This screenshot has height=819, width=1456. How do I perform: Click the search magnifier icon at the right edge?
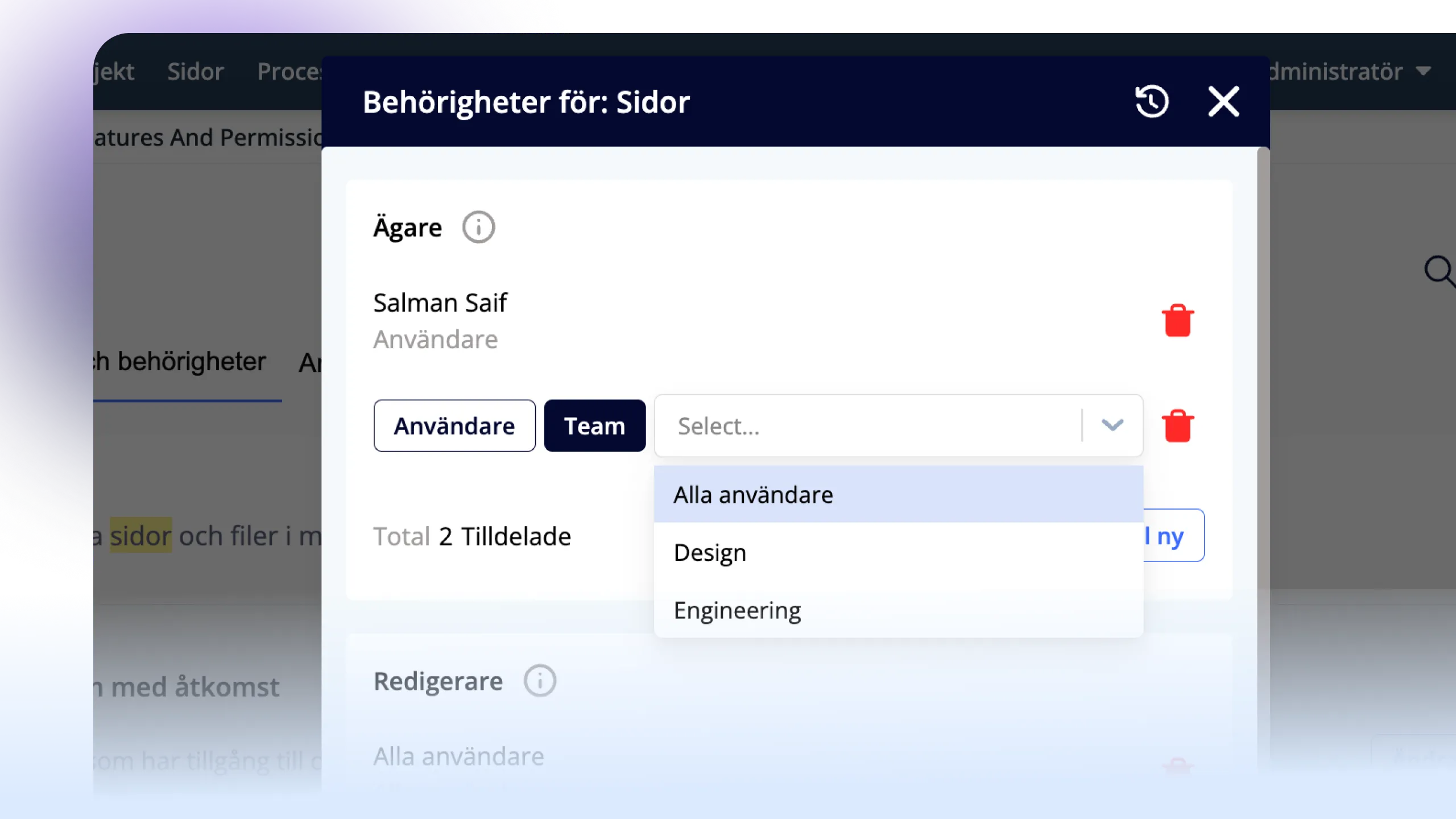coord(1440,271)
